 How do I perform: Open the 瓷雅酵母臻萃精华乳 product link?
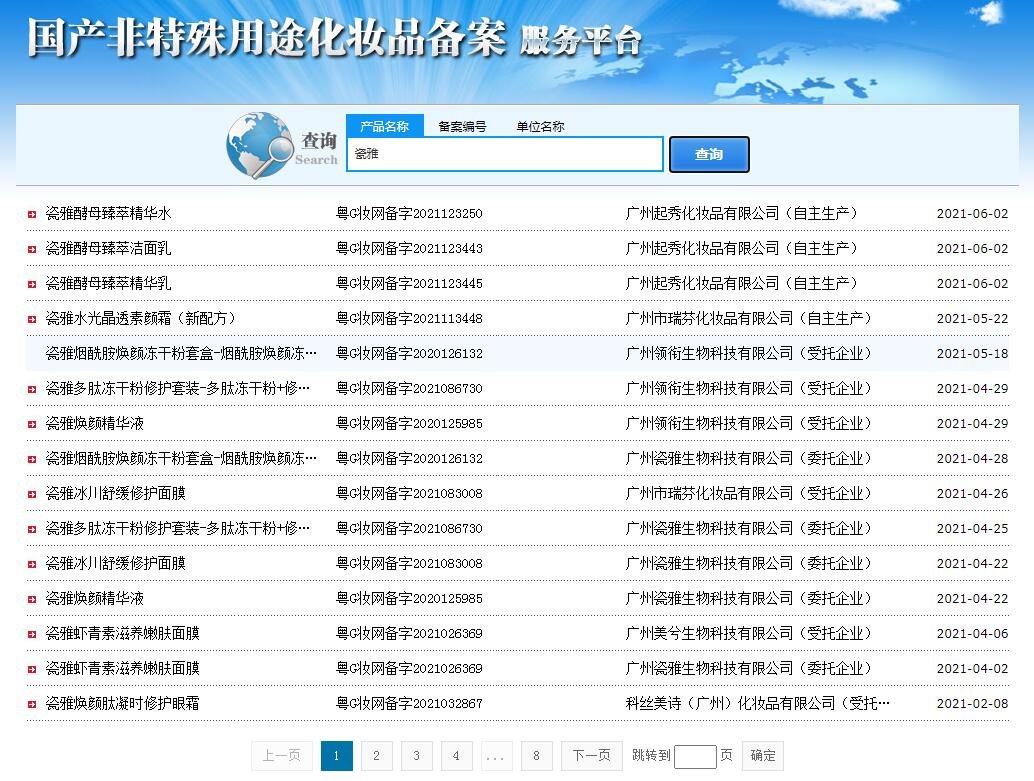(x=108, y=284)
